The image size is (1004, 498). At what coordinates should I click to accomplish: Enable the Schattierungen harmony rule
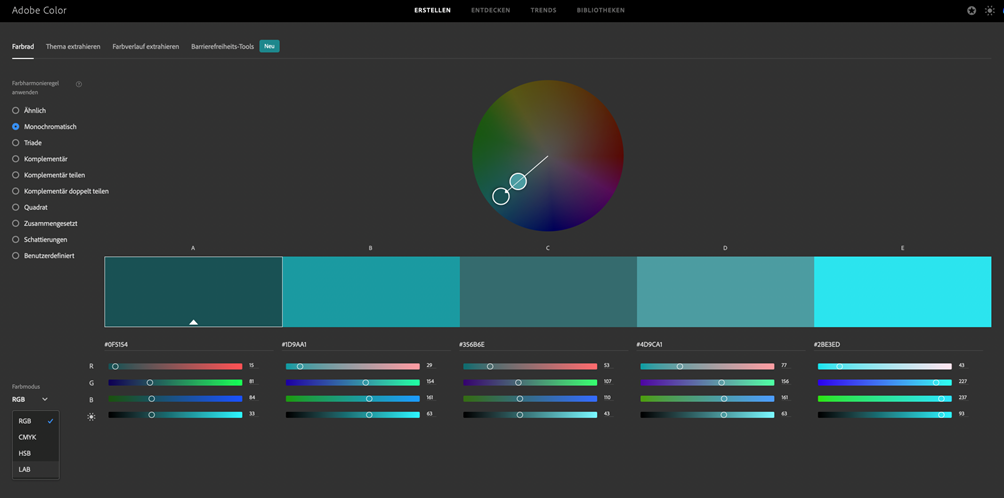coord(16,240)
